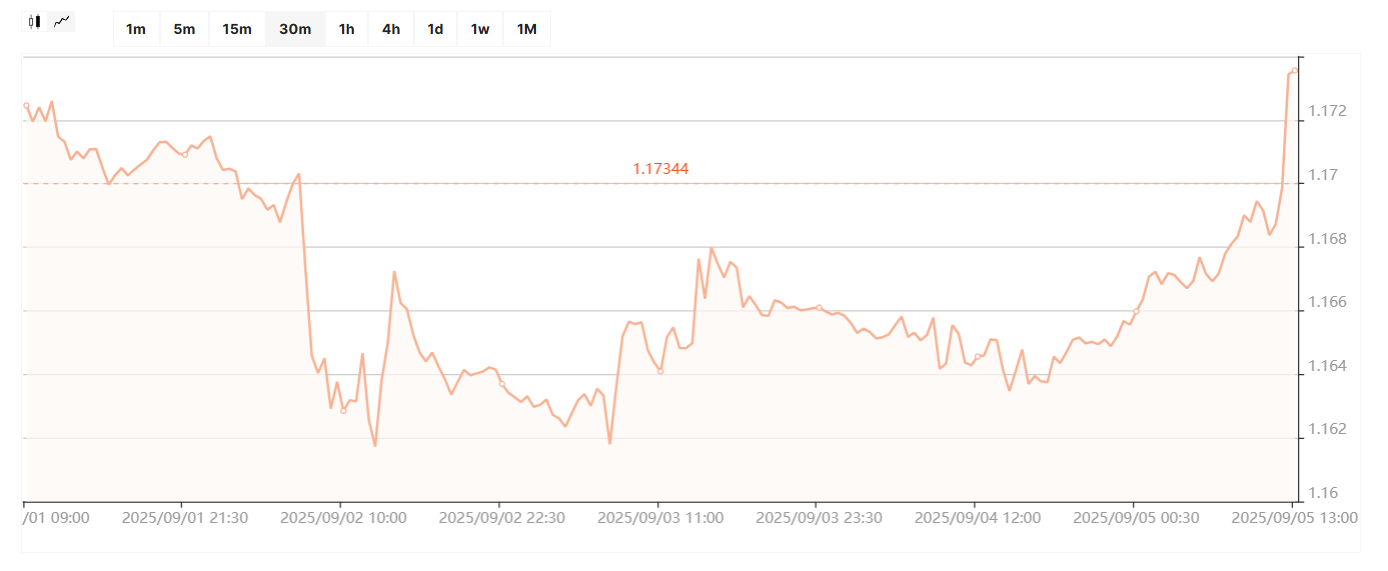The width and height of the screenshot is (1388, 571).
Task: Choose the 15m timeframe
Action: coord(237,29)
